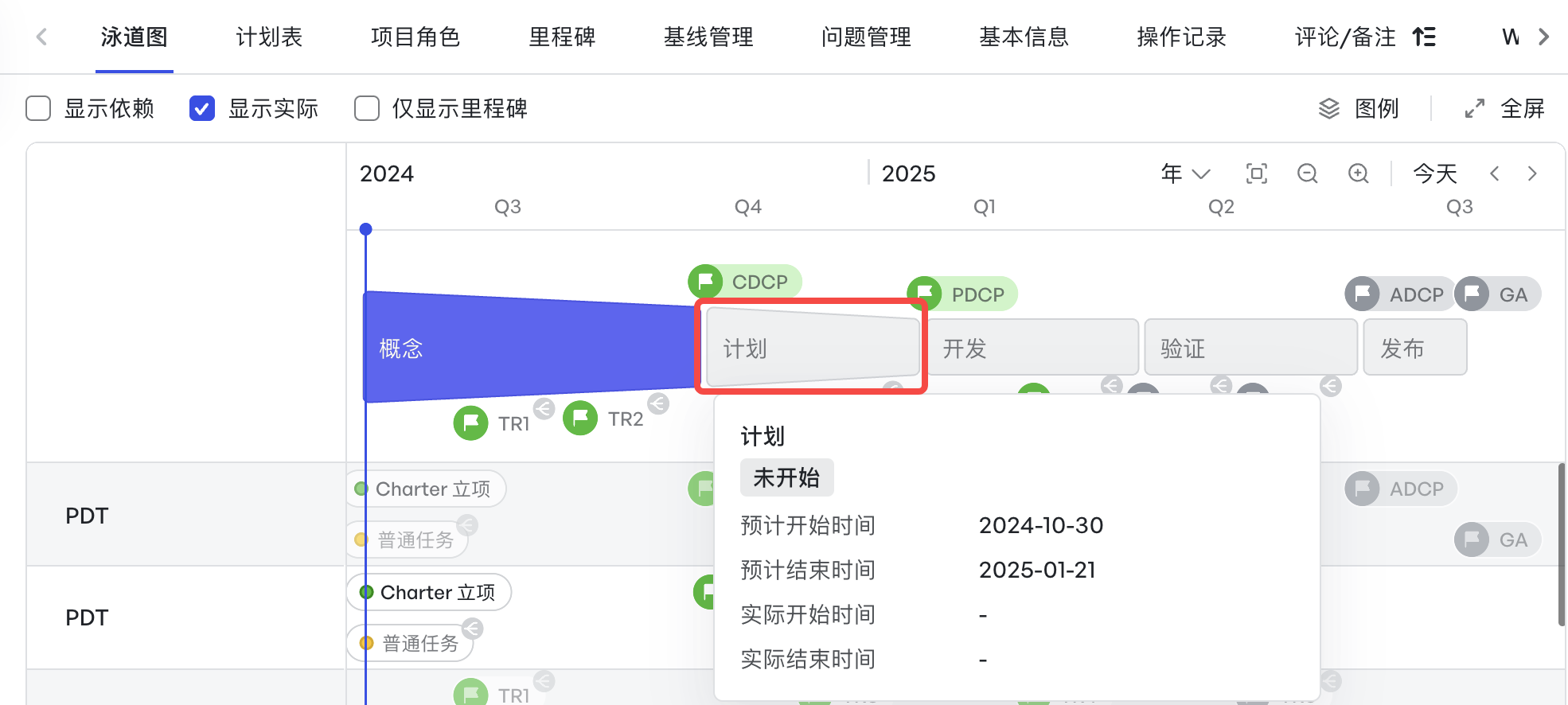Switch to the 基线管理 tab
This screenshot has height=705, width=1568.
[708, 37]
